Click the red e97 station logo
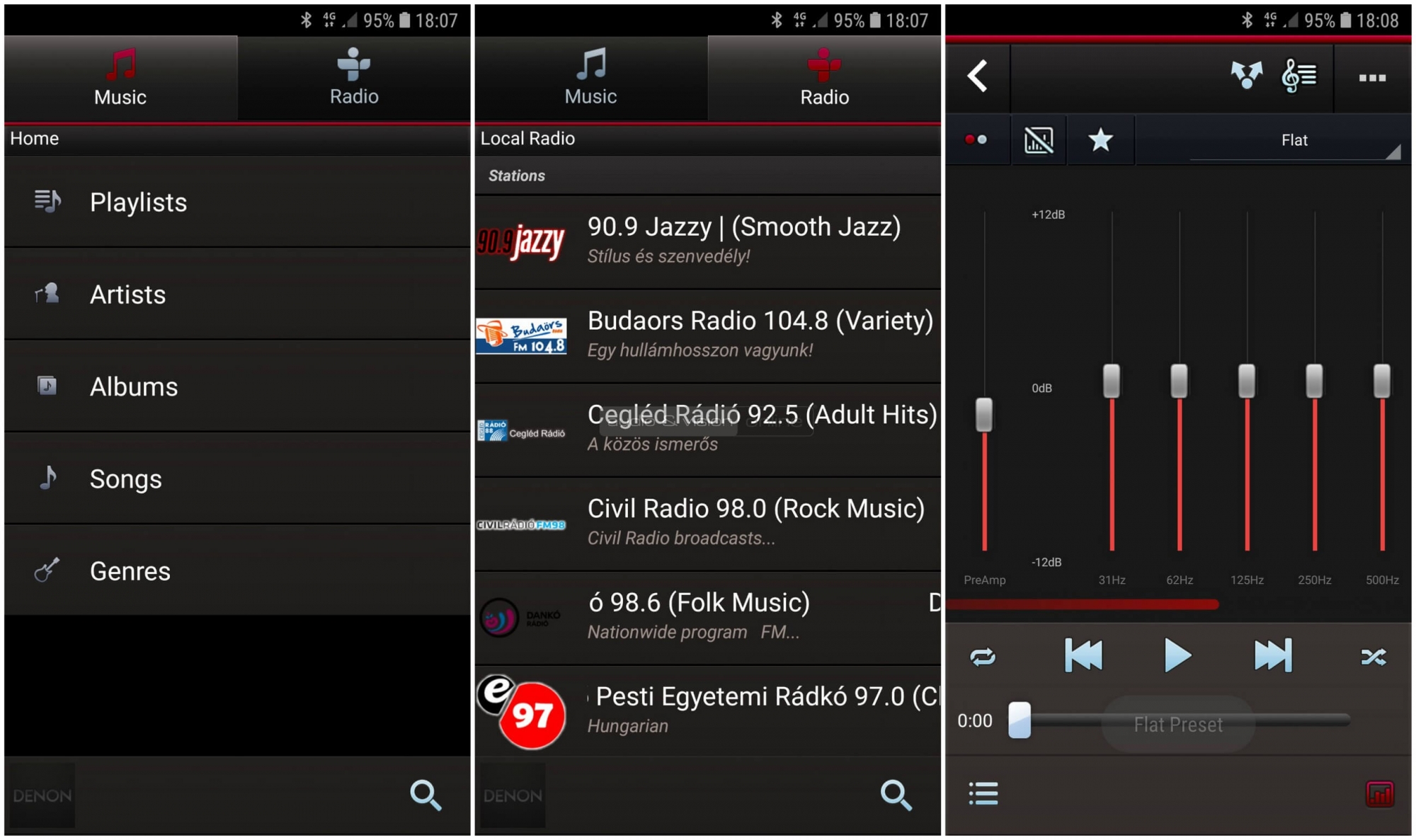Image resolution: width=1416 pixels, height=840 pixels. [523, 712]
